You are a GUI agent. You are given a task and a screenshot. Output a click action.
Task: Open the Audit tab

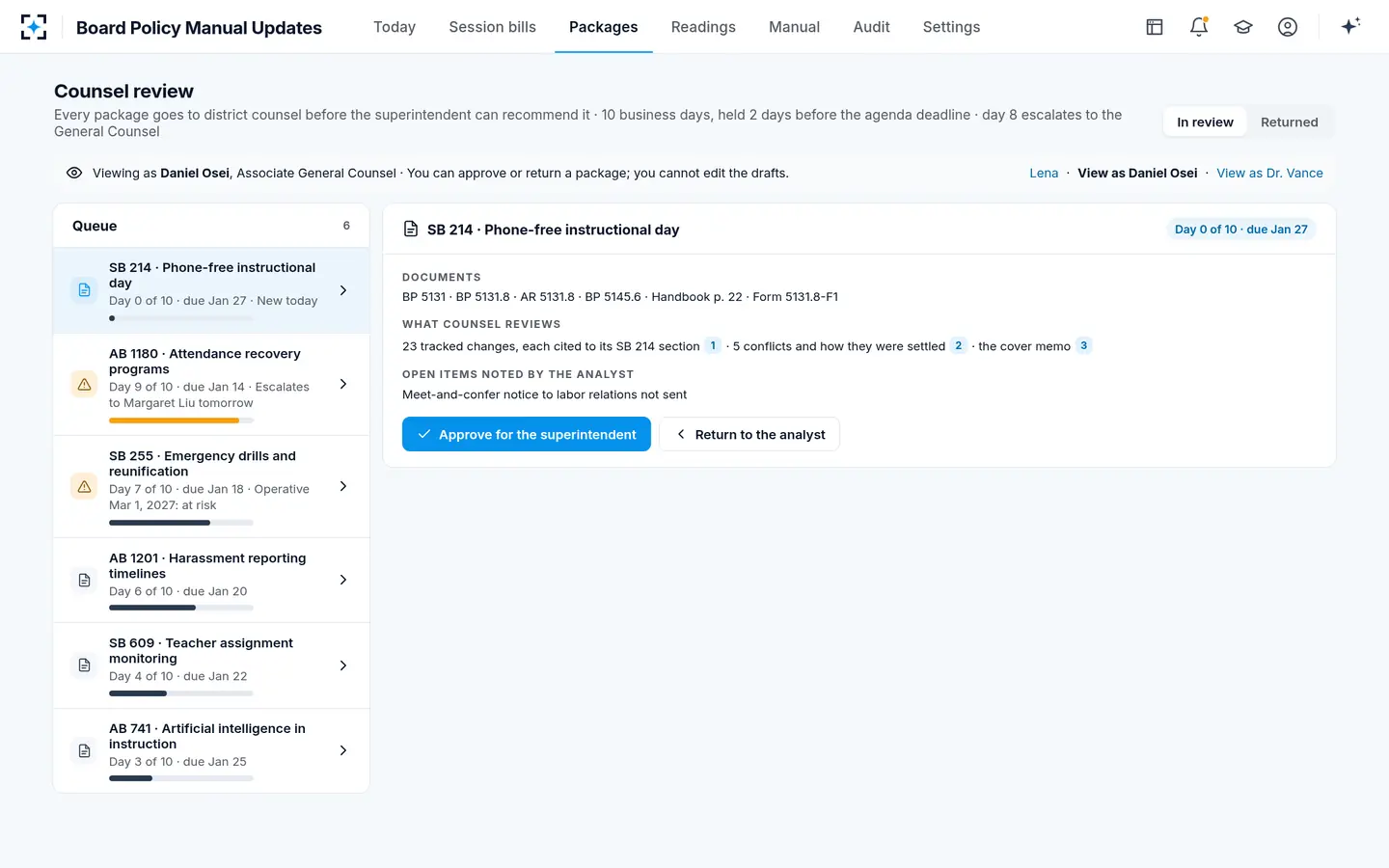point(871,27)
